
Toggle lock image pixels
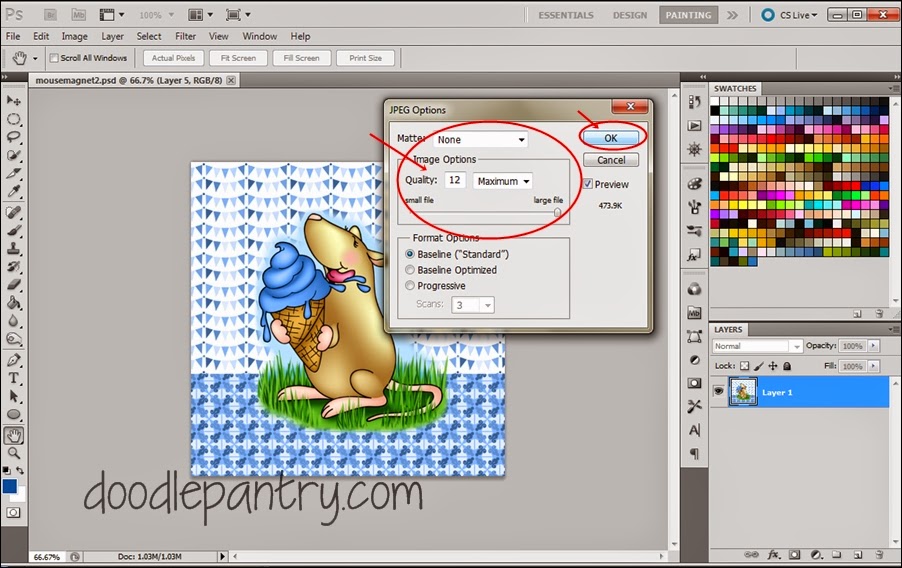[x=759, y=366]
